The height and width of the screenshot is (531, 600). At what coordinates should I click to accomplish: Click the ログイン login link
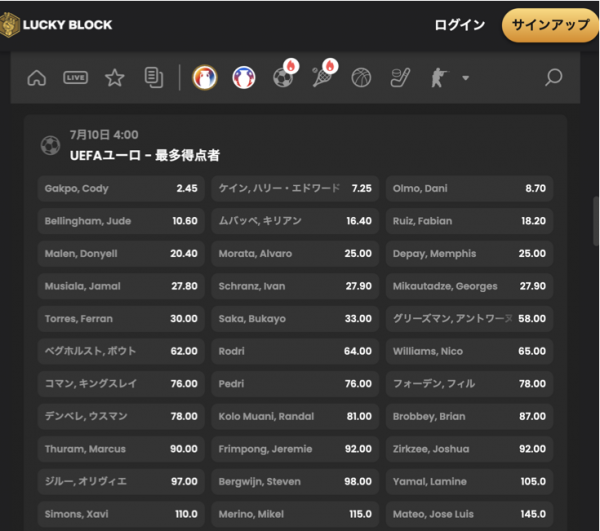[x=460, y=25]
